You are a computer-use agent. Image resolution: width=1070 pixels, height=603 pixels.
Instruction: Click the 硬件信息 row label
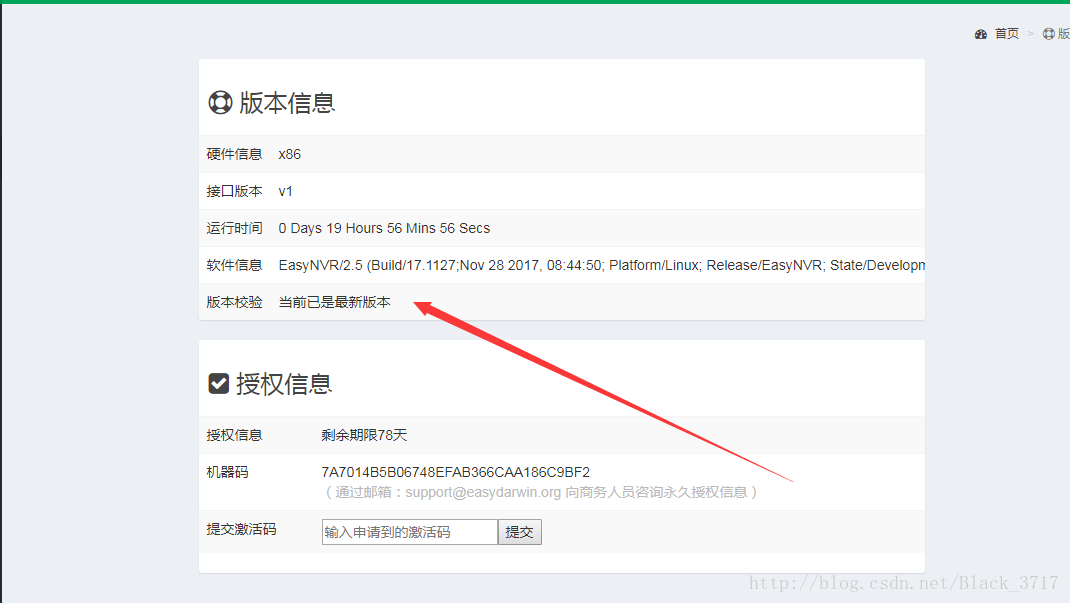[x=235, y=154]
